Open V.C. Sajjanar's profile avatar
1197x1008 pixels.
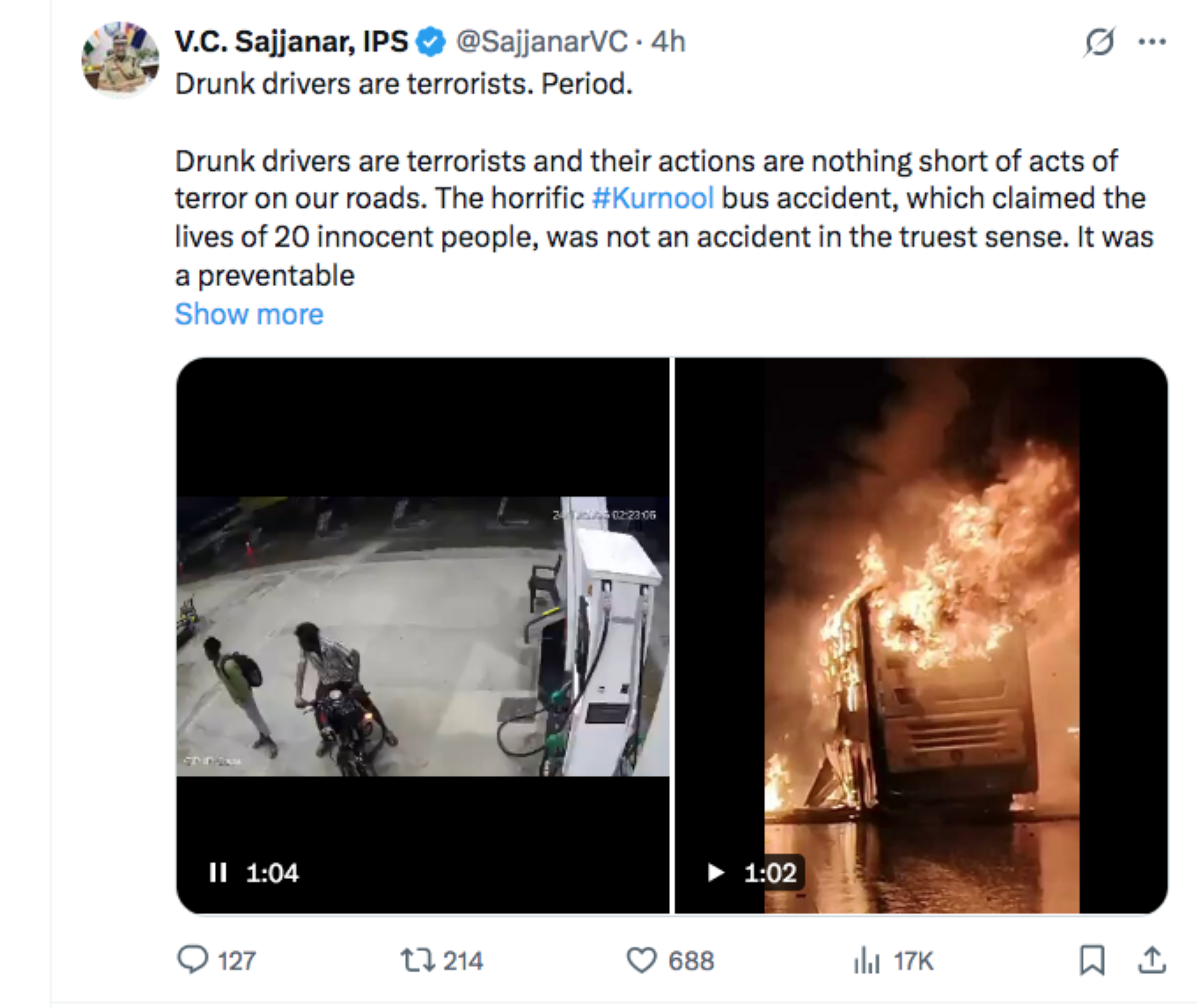click(x=121, y=58)
